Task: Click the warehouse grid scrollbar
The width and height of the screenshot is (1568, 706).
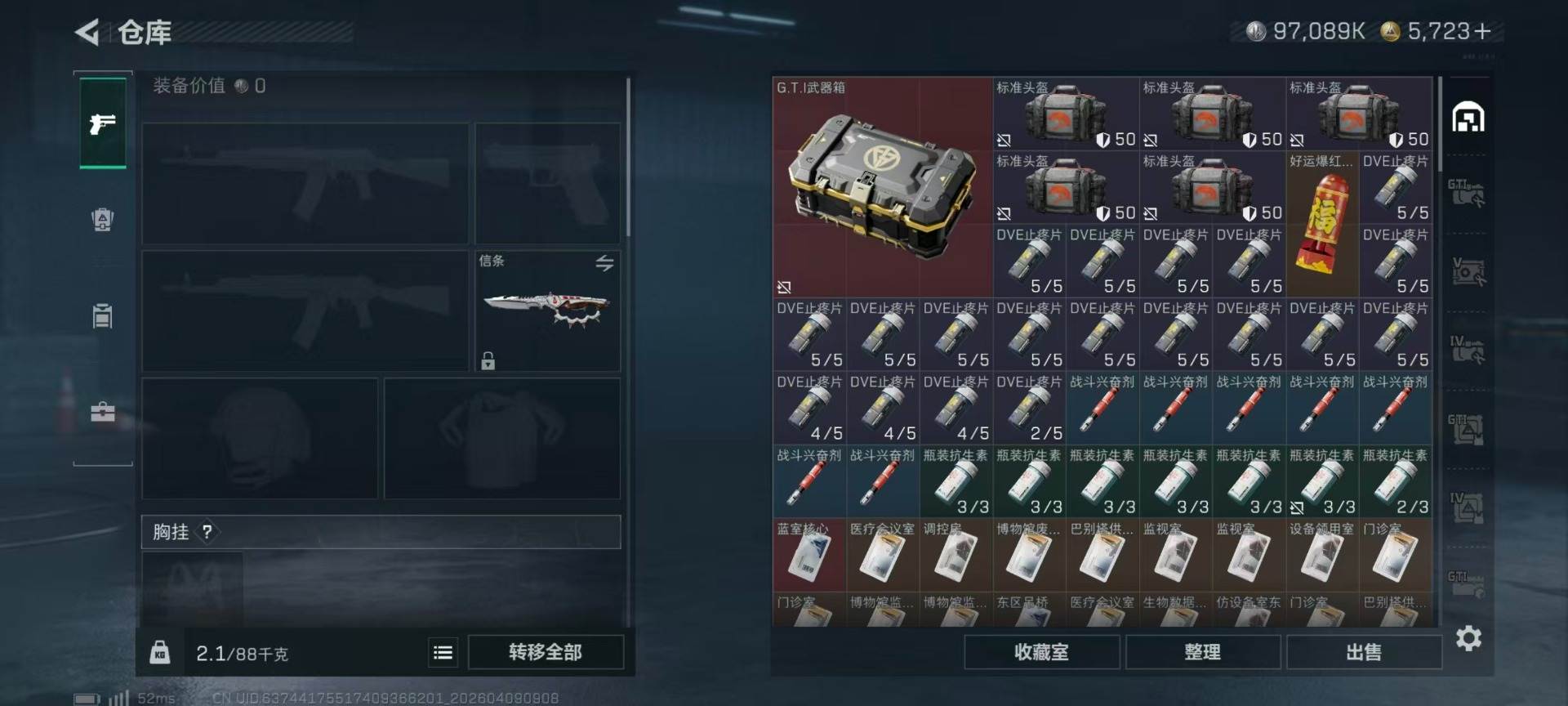Action: tap(1440, 124)
